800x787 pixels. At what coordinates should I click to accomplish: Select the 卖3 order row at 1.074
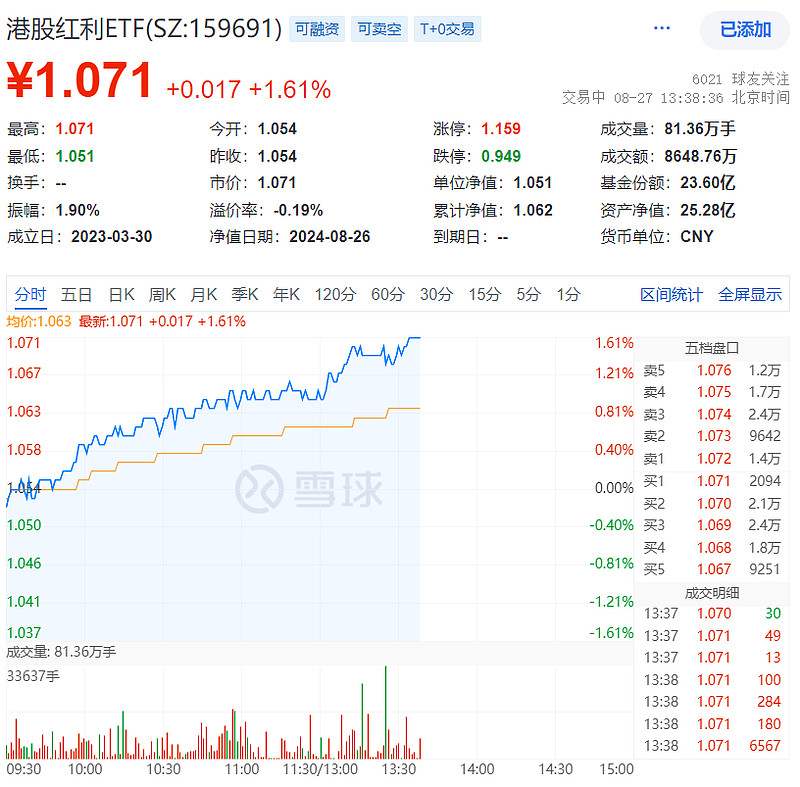pyautogui.click(x=712, y=414)
